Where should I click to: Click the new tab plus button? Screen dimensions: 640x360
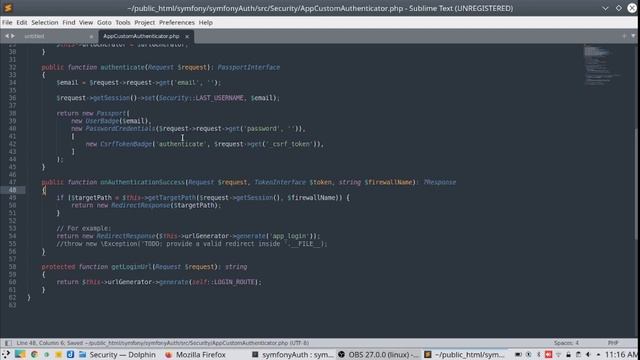pos(624,36)
